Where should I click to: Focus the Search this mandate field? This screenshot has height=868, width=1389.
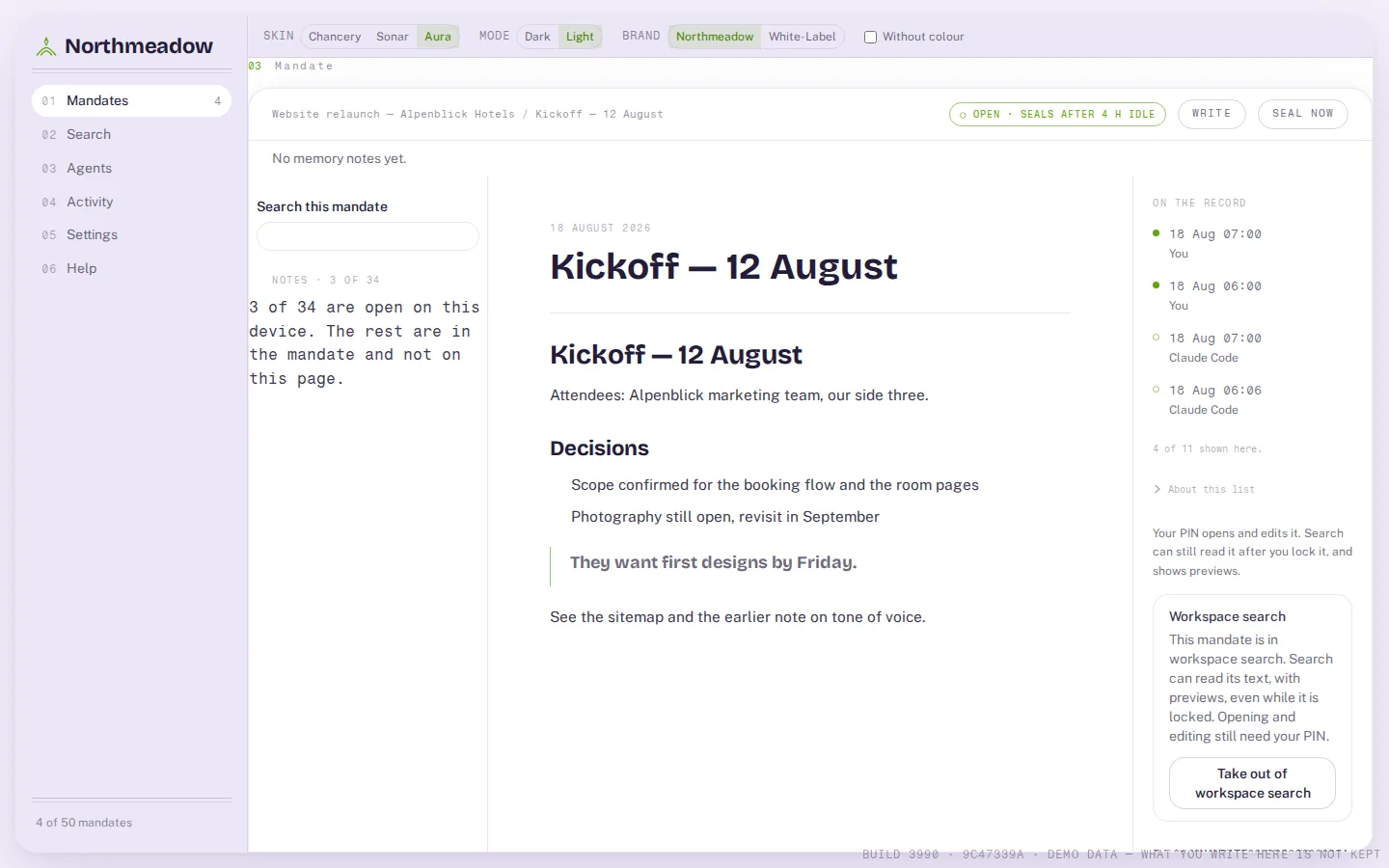coord(368,236)
